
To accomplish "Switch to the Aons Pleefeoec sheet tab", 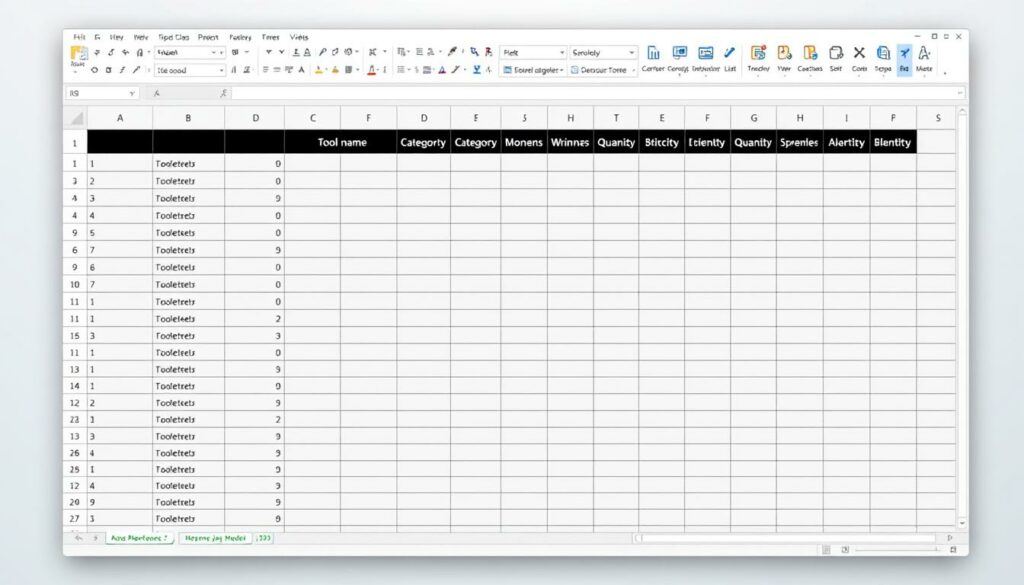I will tap(139, 538).
